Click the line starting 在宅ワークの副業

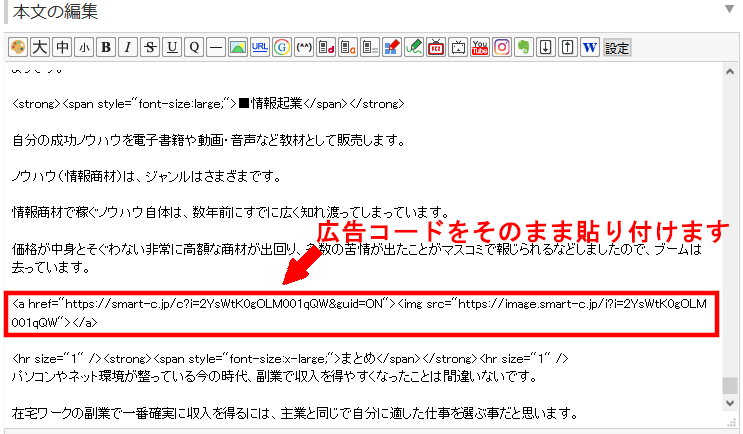coord(295,414)
